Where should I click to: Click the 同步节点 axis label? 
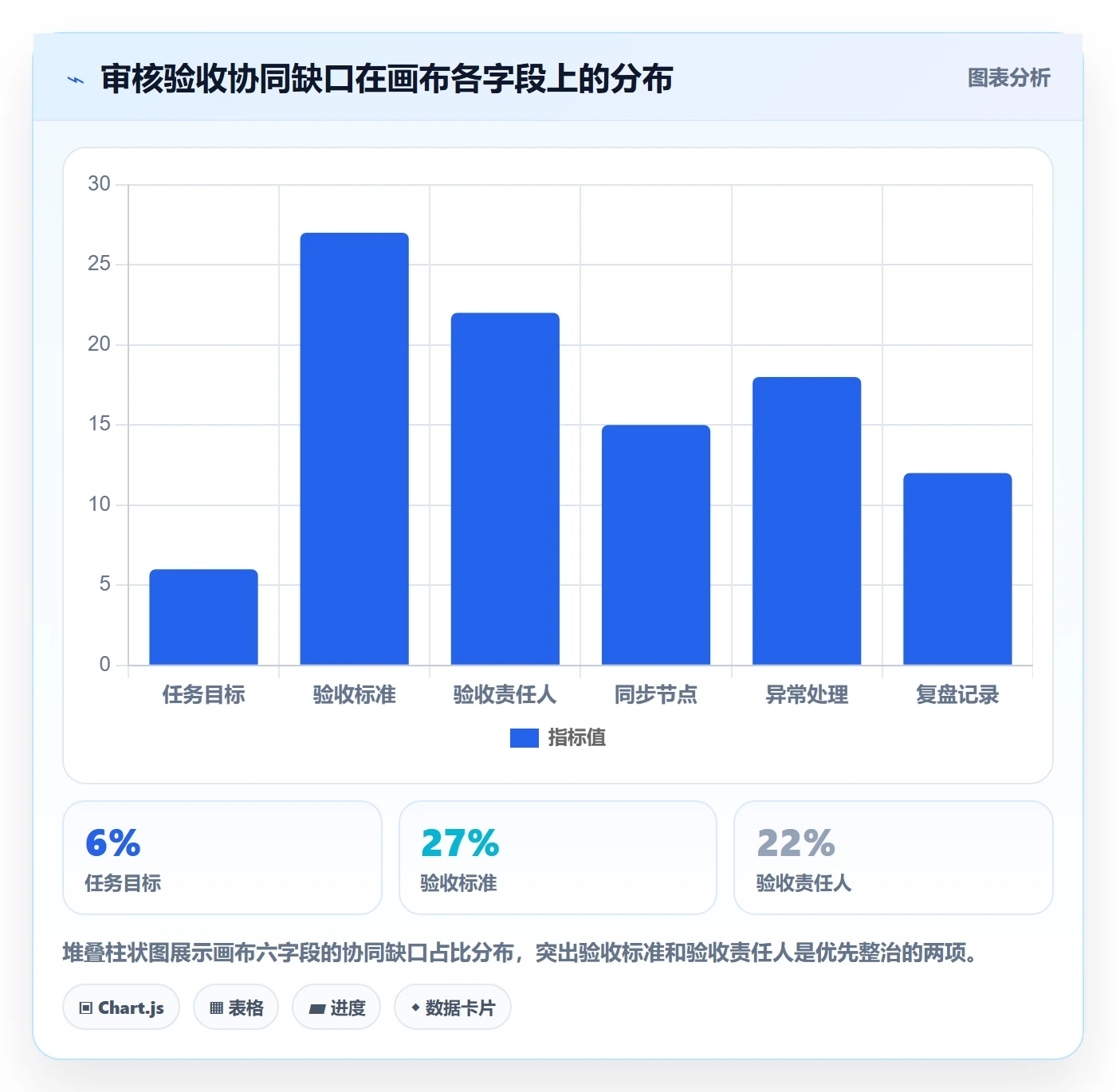pyautogui.click(x=656, y=695)
